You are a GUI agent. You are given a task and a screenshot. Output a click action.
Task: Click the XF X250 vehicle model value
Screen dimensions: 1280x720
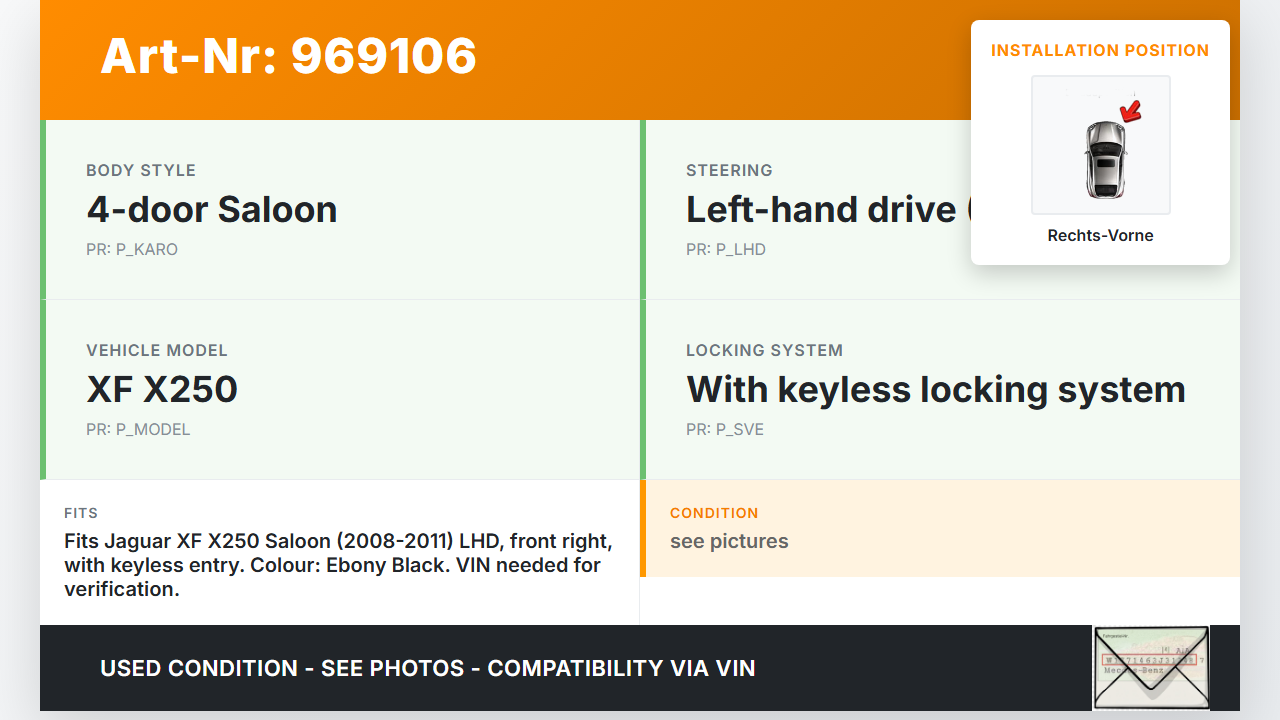pos(162,389)
